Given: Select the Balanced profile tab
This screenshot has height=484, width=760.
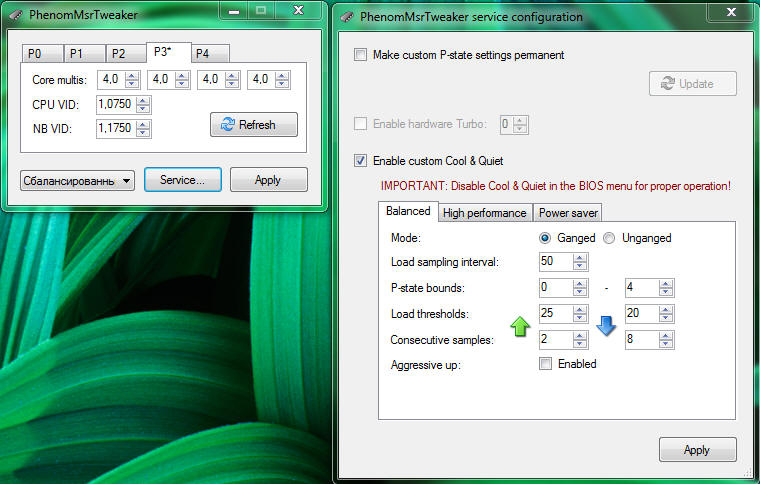Looking at the screenshot, I should click(x=408, y=211).
